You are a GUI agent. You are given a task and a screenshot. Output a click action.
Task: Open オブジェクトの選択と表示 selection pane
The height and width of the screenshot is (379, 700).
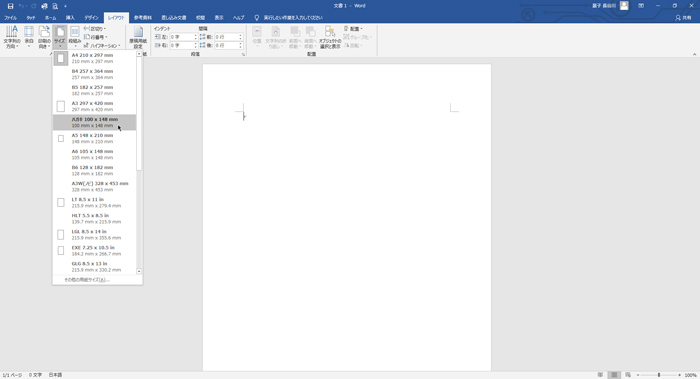(330, 37)
